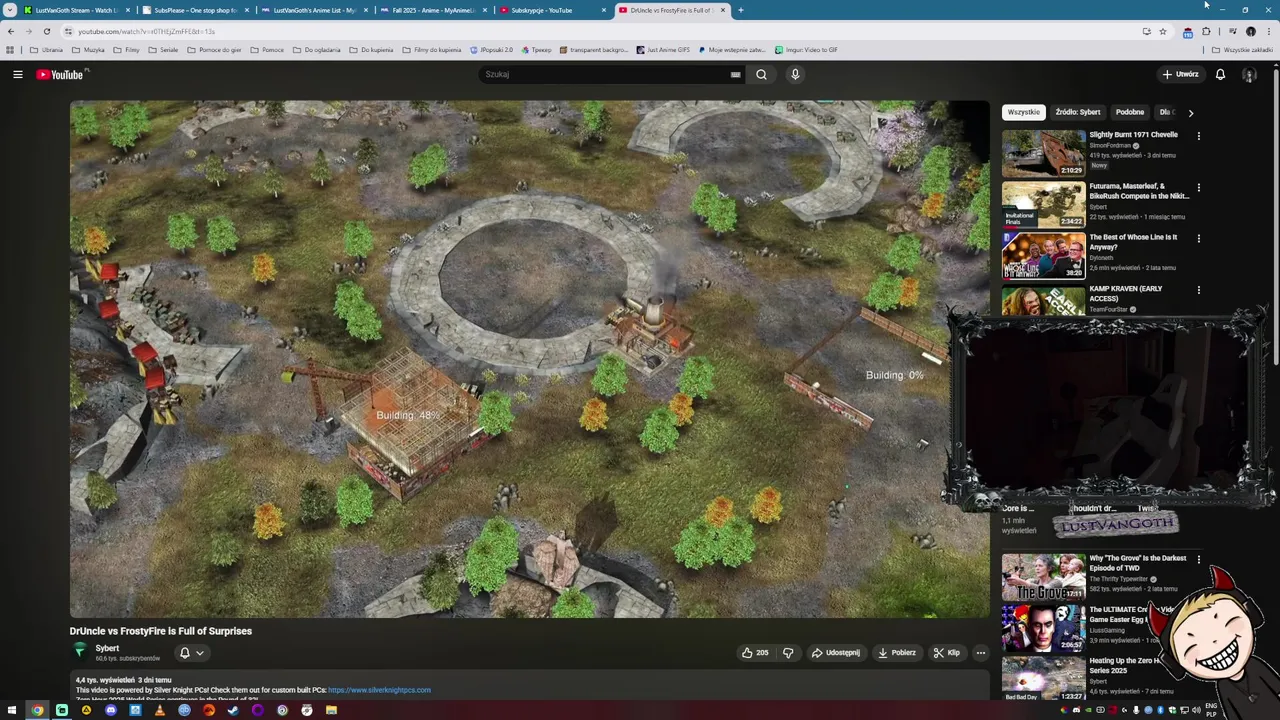Open VLC from the taskbar
Viewport: 1280px width, 720px height.
(160, 710)
